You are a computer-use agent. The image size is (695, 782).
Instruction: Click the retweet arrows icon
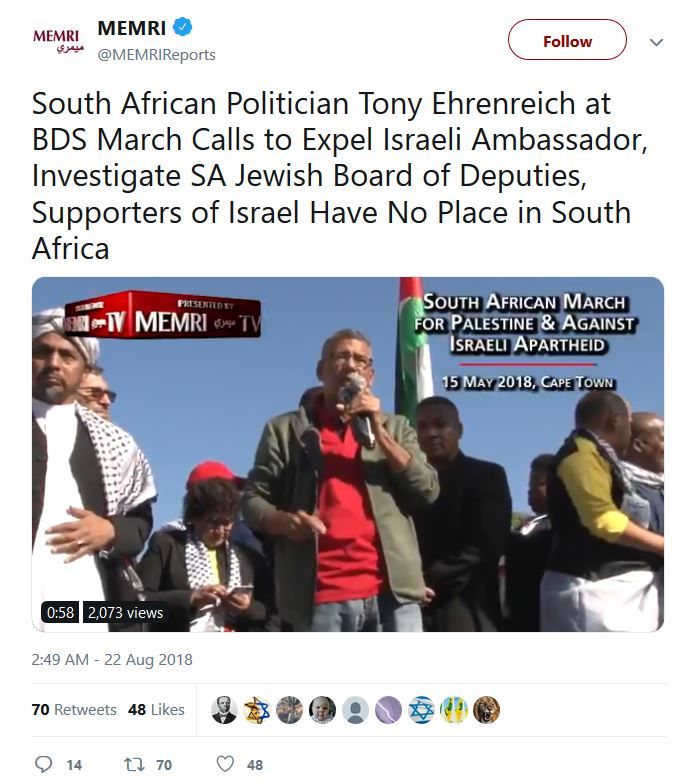coord(135,764)
